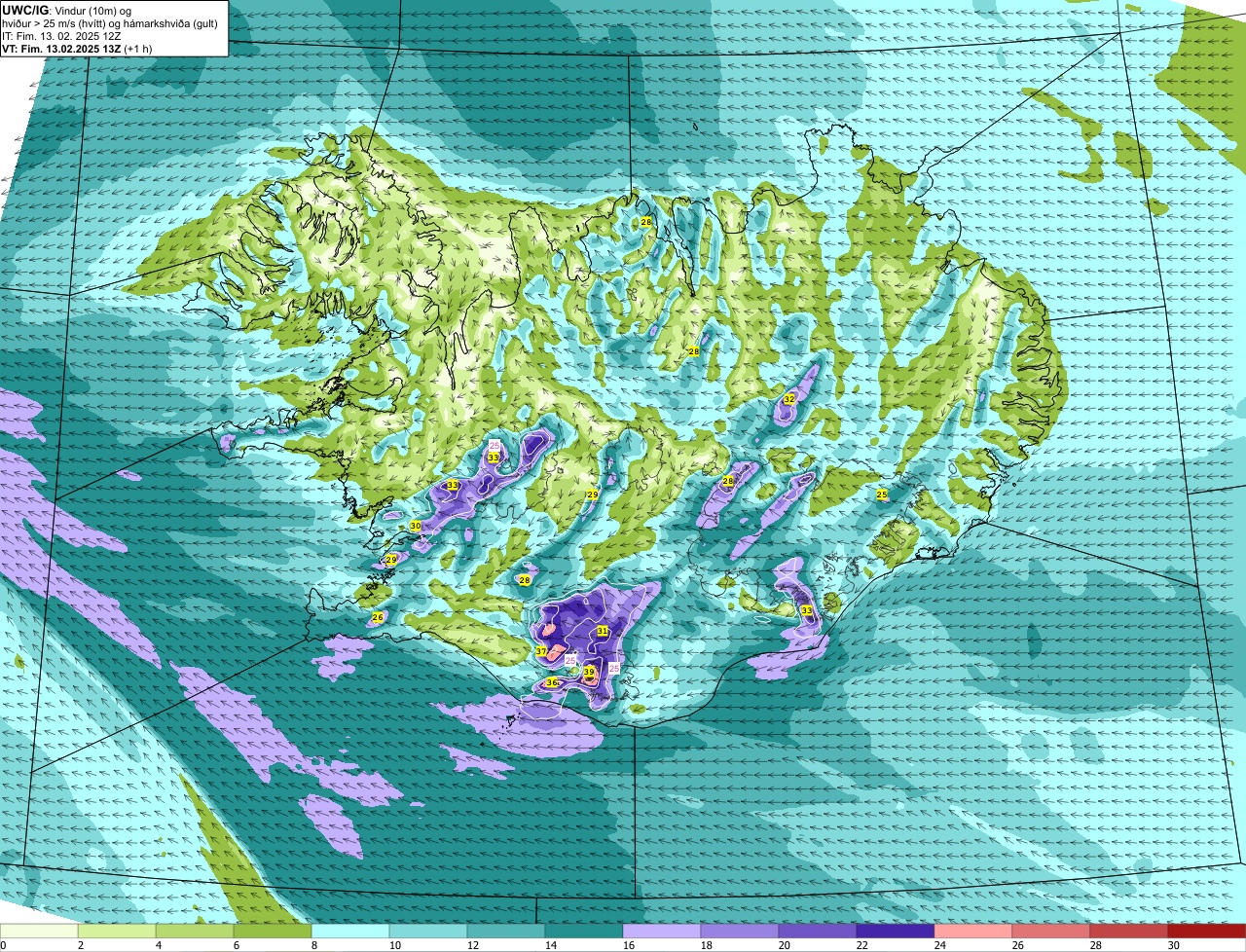Click the 0–2 m/s pale yellow legend swatch
The width and height of the screenshot is (1246, 952).
tap(39, 932)
